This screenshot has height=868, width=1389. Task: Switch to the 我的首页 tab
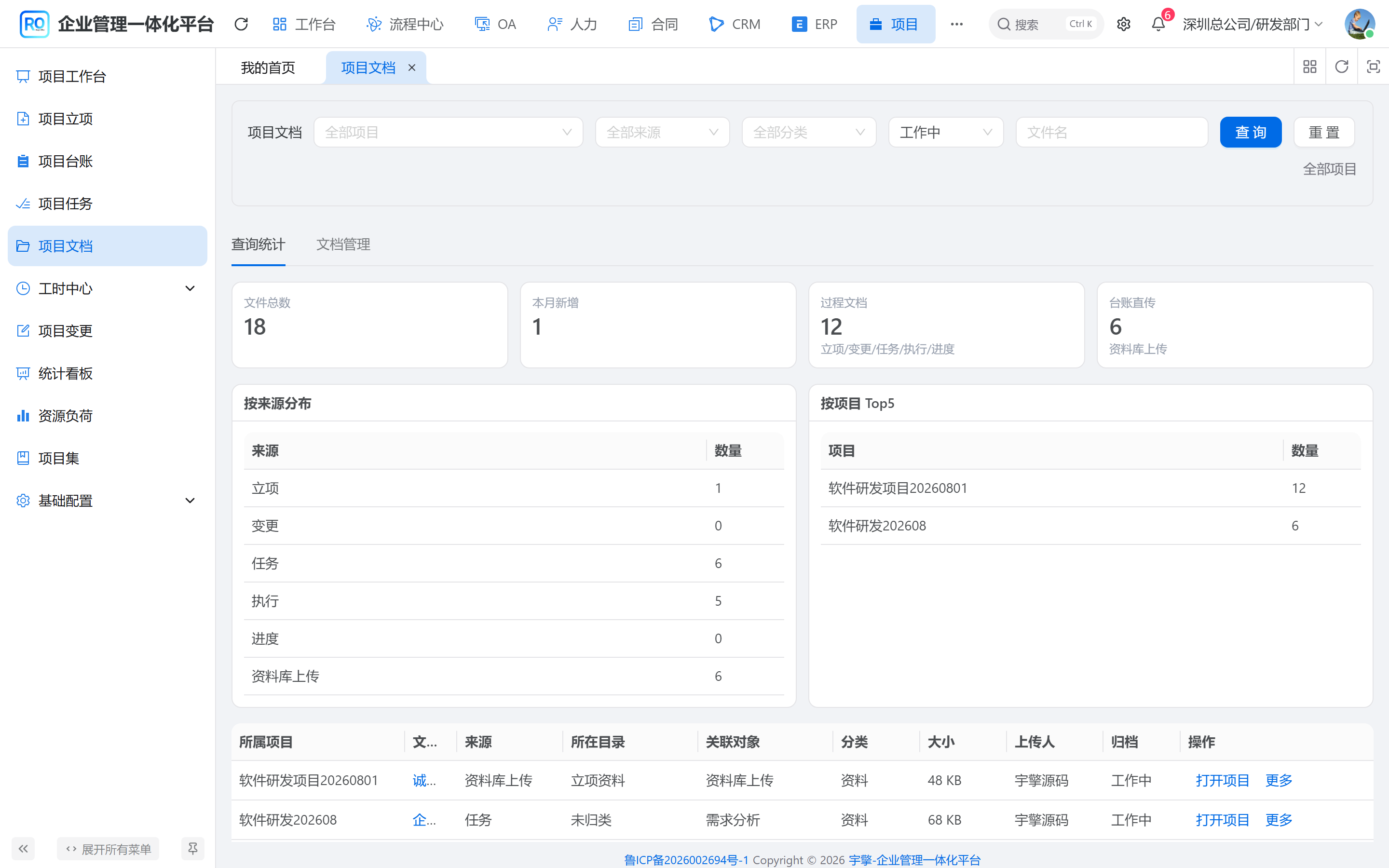click(x=268, y=68)
